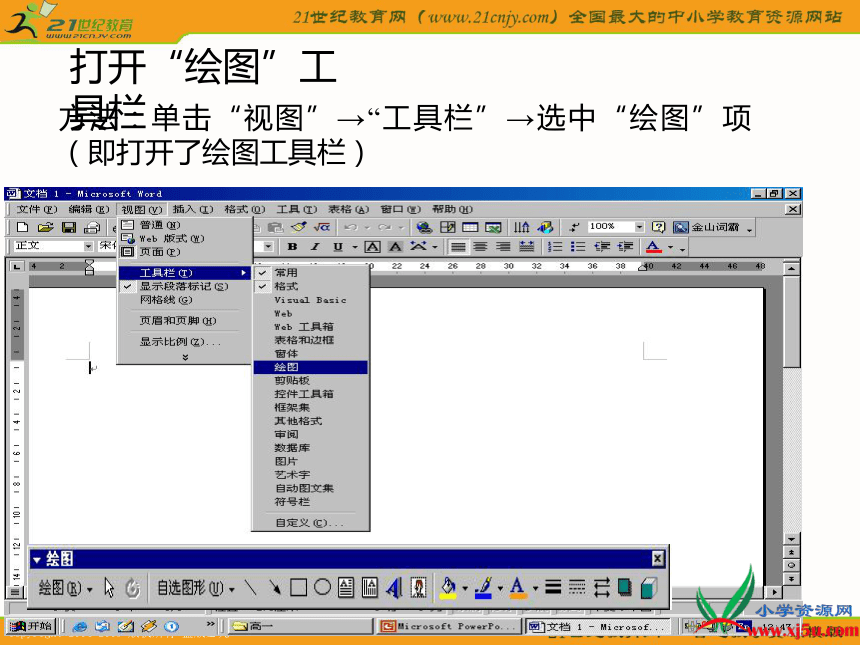Select the Line drawing tool
The height and width of the screenshot is (645, 860).
[251, 588]
